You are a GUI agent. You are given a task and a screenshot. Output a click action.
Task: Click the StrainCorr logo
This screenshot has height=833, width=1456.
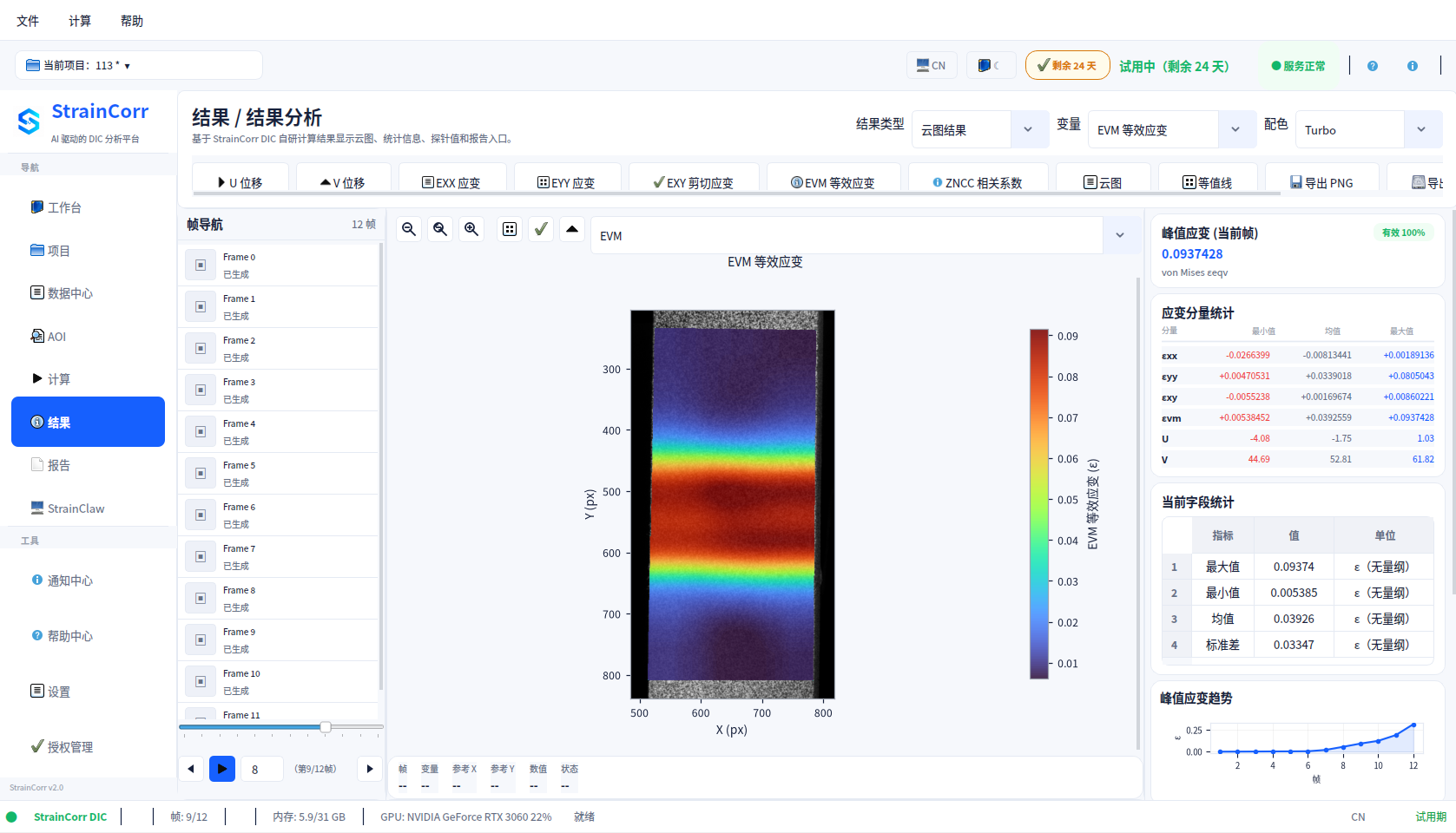pyautogui.click(x=30, y=121)
